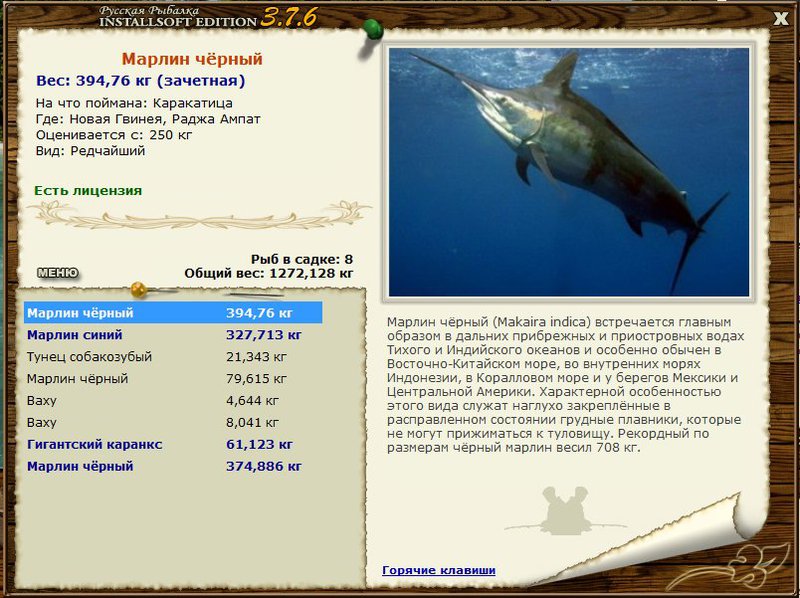Click the Оценивается с: 250 кг line
Image resolution: width=800 pixels, height=598 pixels.
tap(114, 135)
